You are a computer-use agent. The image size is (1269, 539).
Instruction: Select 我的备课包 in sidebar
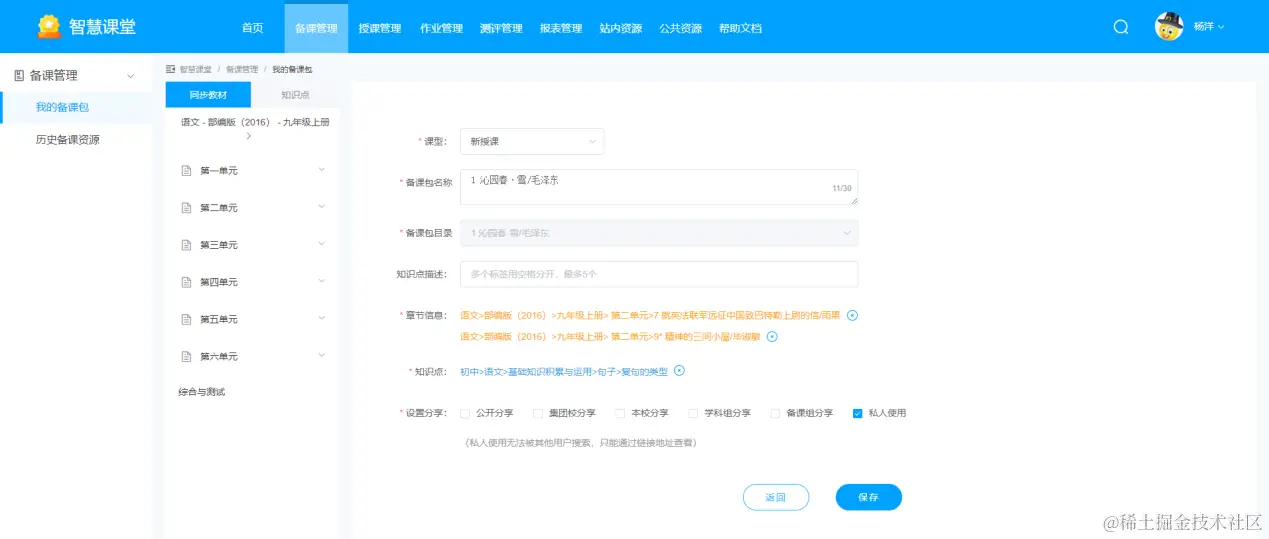point(76,107)
